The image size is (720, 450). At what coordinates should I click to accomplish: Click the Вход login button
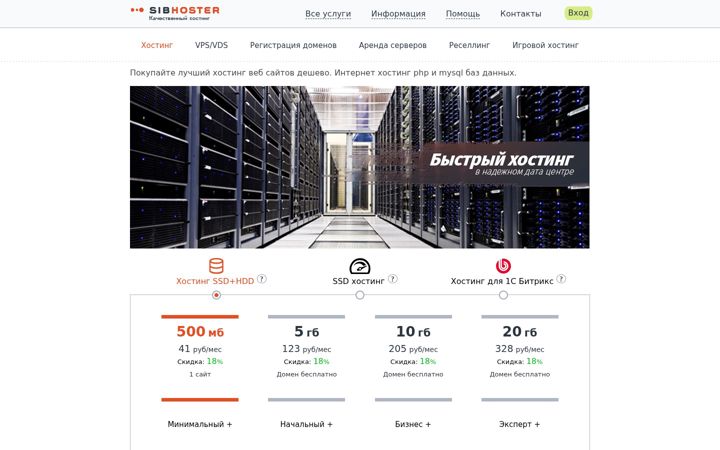pyautogui.click(x=578, y=13)
